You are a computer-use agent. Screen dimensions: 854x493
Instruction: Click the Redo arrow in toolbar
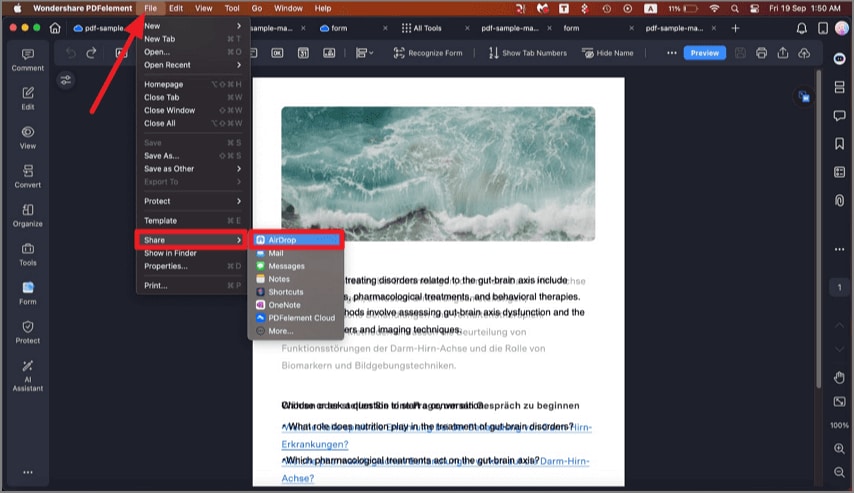[x=91, y=53]
